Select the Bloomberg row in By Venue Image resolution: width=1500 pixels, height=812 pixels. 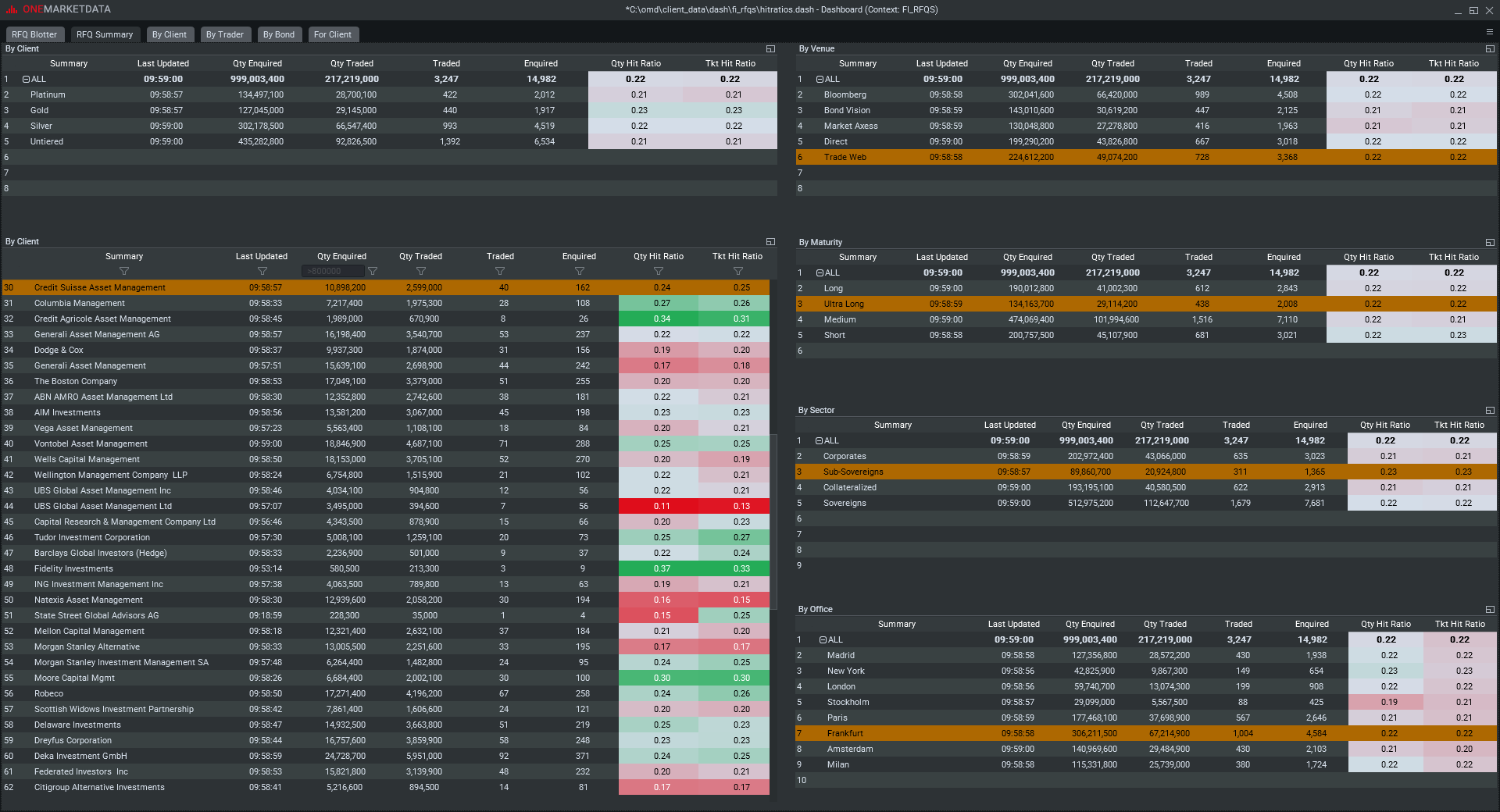[x=1146, y=94]
